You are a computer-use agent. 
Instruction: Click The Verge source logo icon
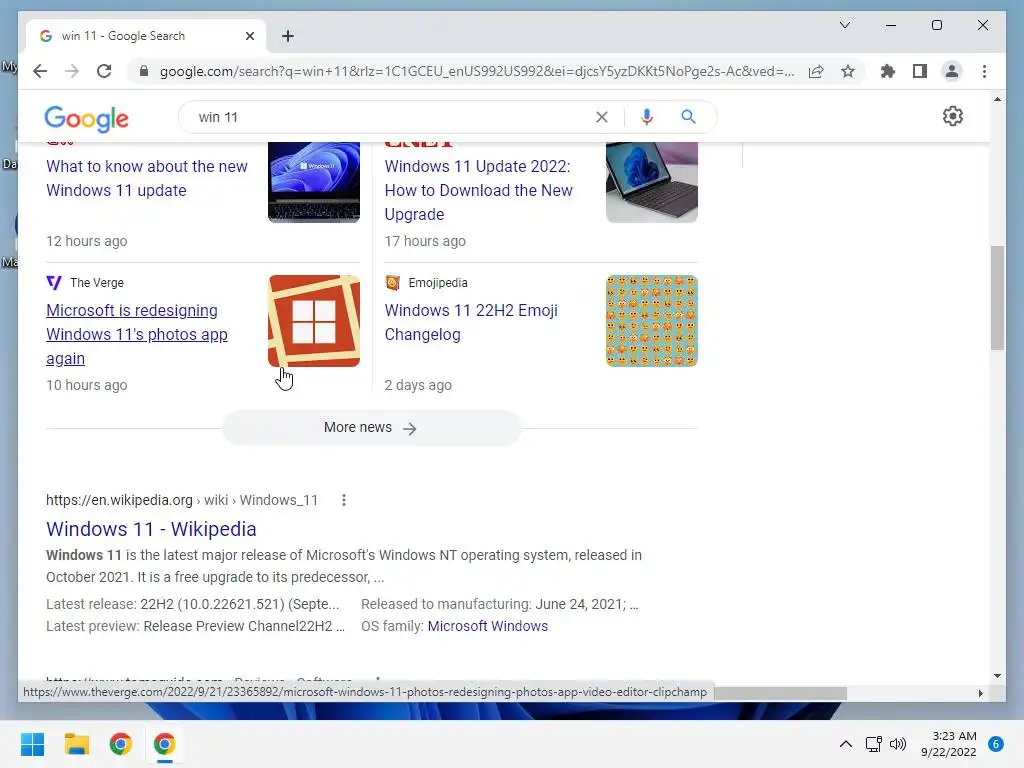54,283
